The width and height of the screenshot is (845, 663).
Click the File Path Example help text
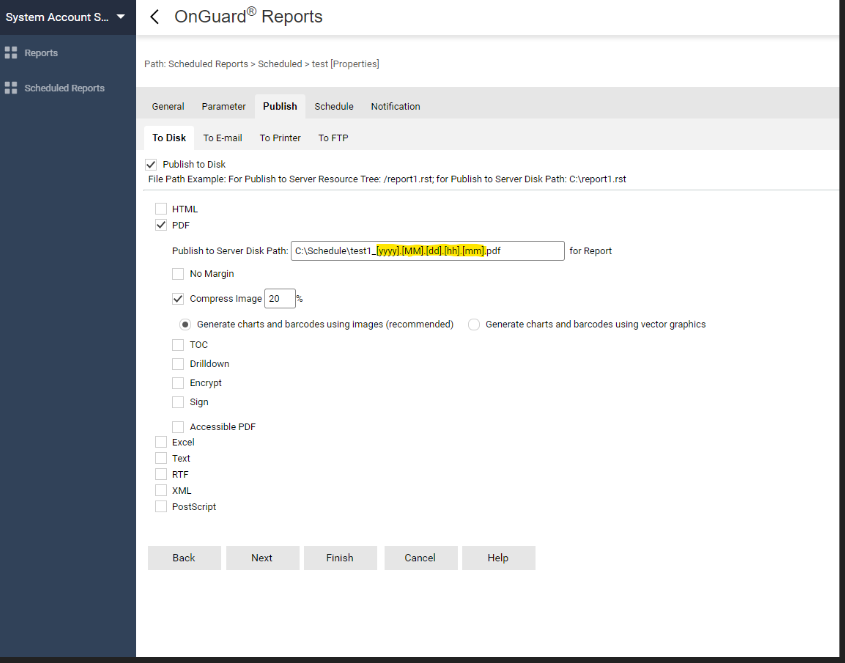[387, 179]
